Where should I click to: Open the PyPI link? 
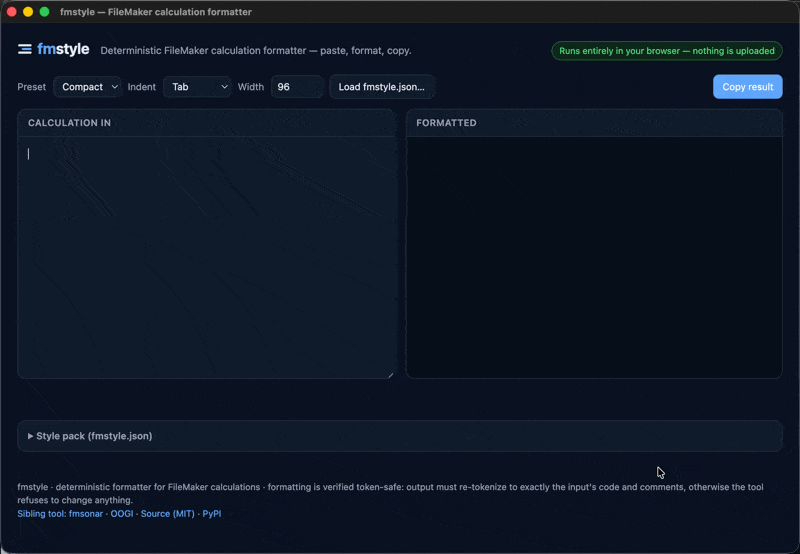point(212,514)
